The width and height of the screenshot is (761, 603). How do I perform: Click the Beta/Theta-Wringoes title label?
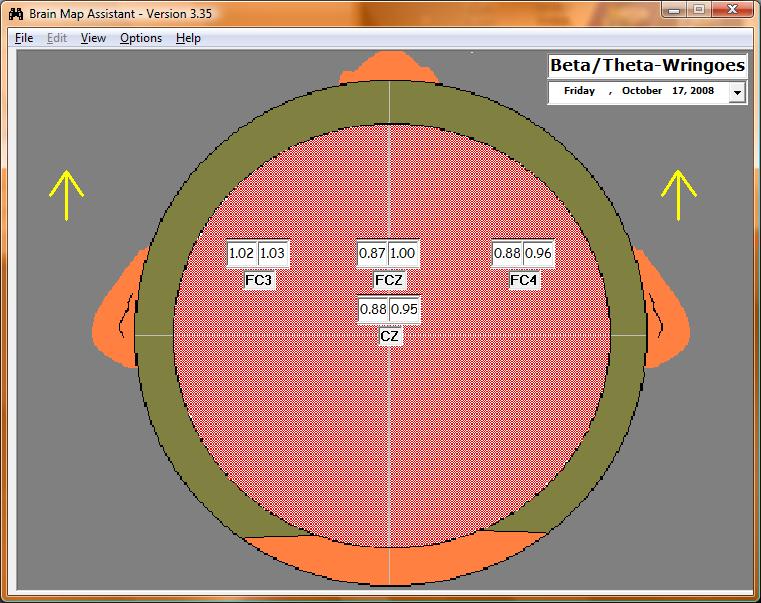pyautogui.click(x=647, y=66)
